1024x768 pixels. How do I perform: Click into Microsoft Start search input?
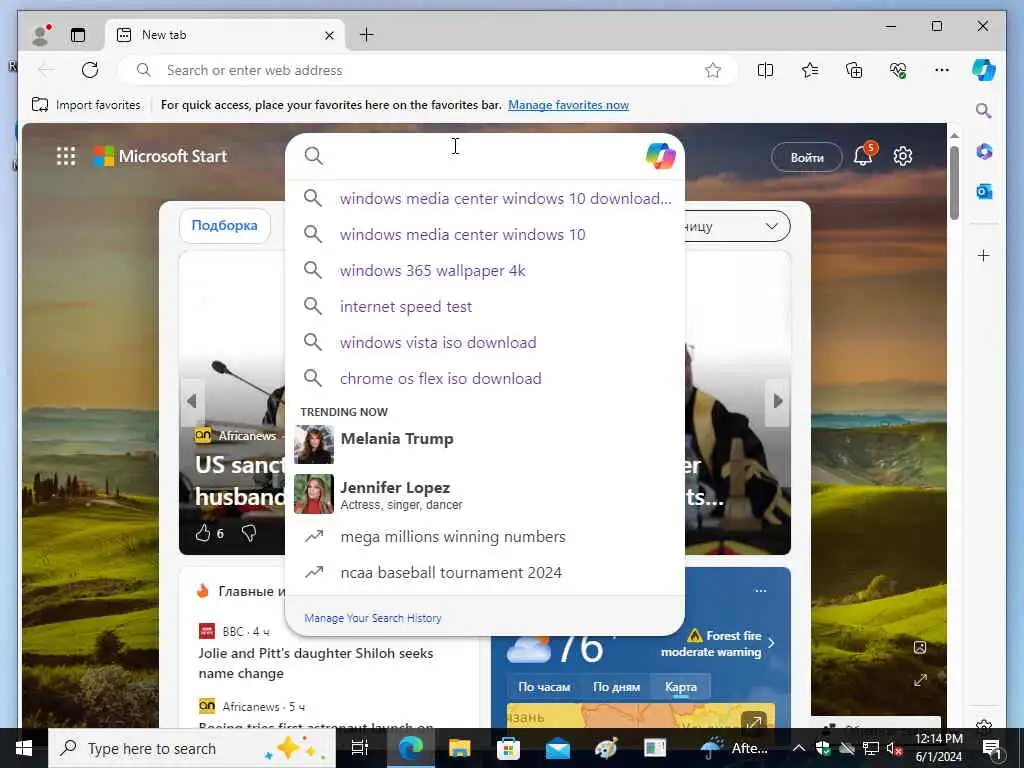[x=483, y=156]
